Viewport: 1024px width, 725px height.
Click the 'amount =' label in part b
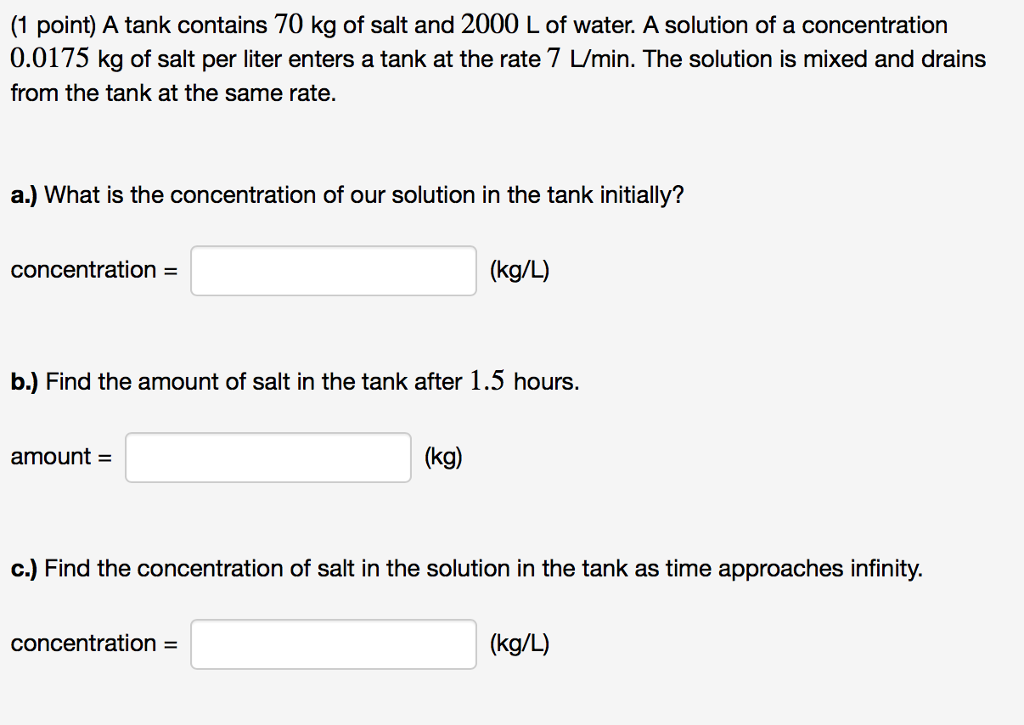click(61, 456)
